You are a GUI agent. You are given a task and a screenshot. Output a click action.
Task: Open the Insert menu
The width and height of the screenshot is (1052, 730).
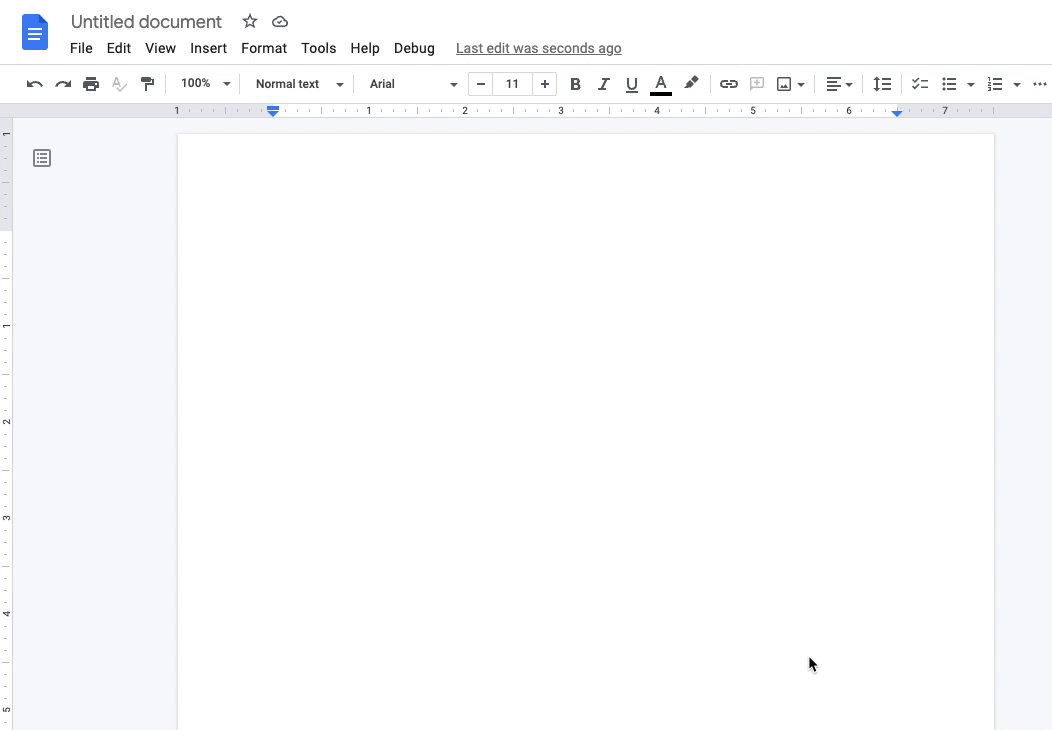[209, 48]
